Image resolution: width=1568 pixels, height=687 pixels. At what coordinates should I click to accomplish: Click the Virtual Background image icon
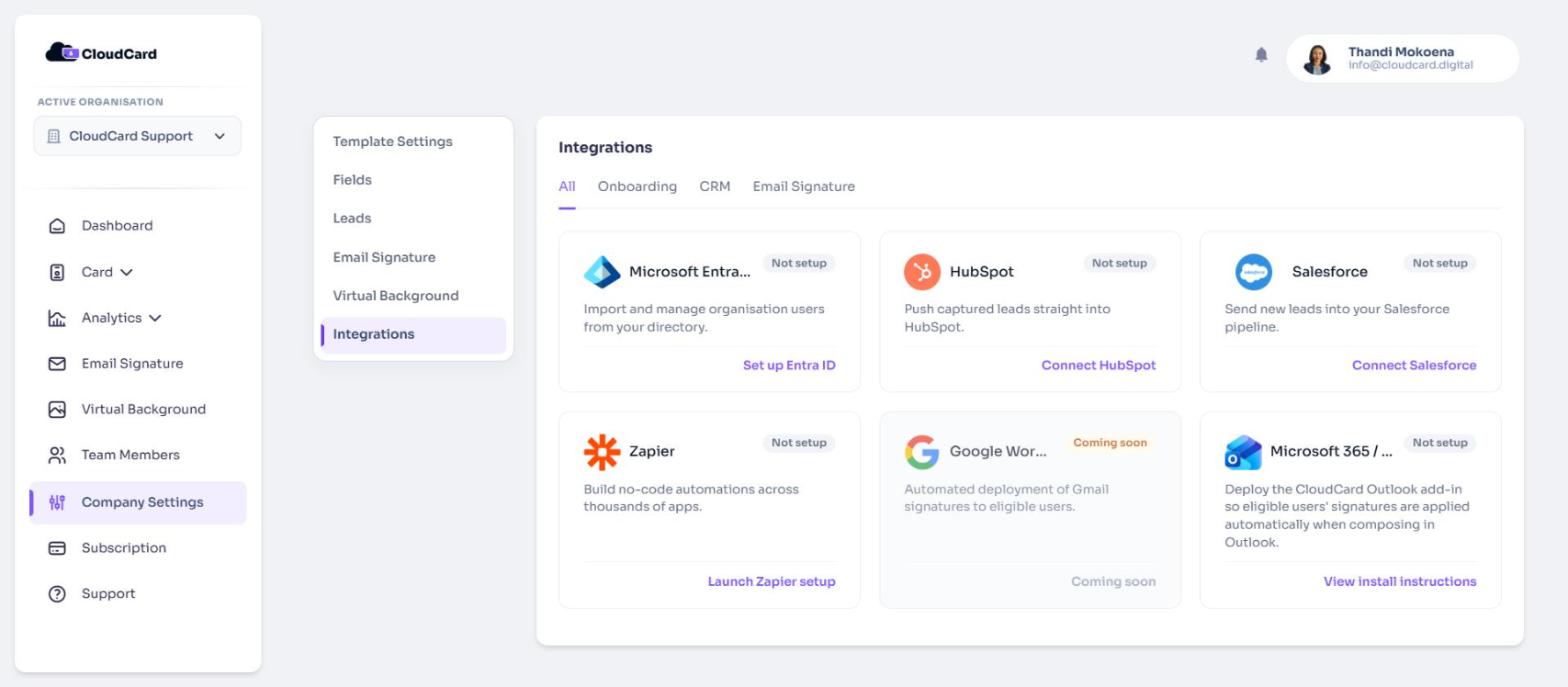click(x=57, y=409)
